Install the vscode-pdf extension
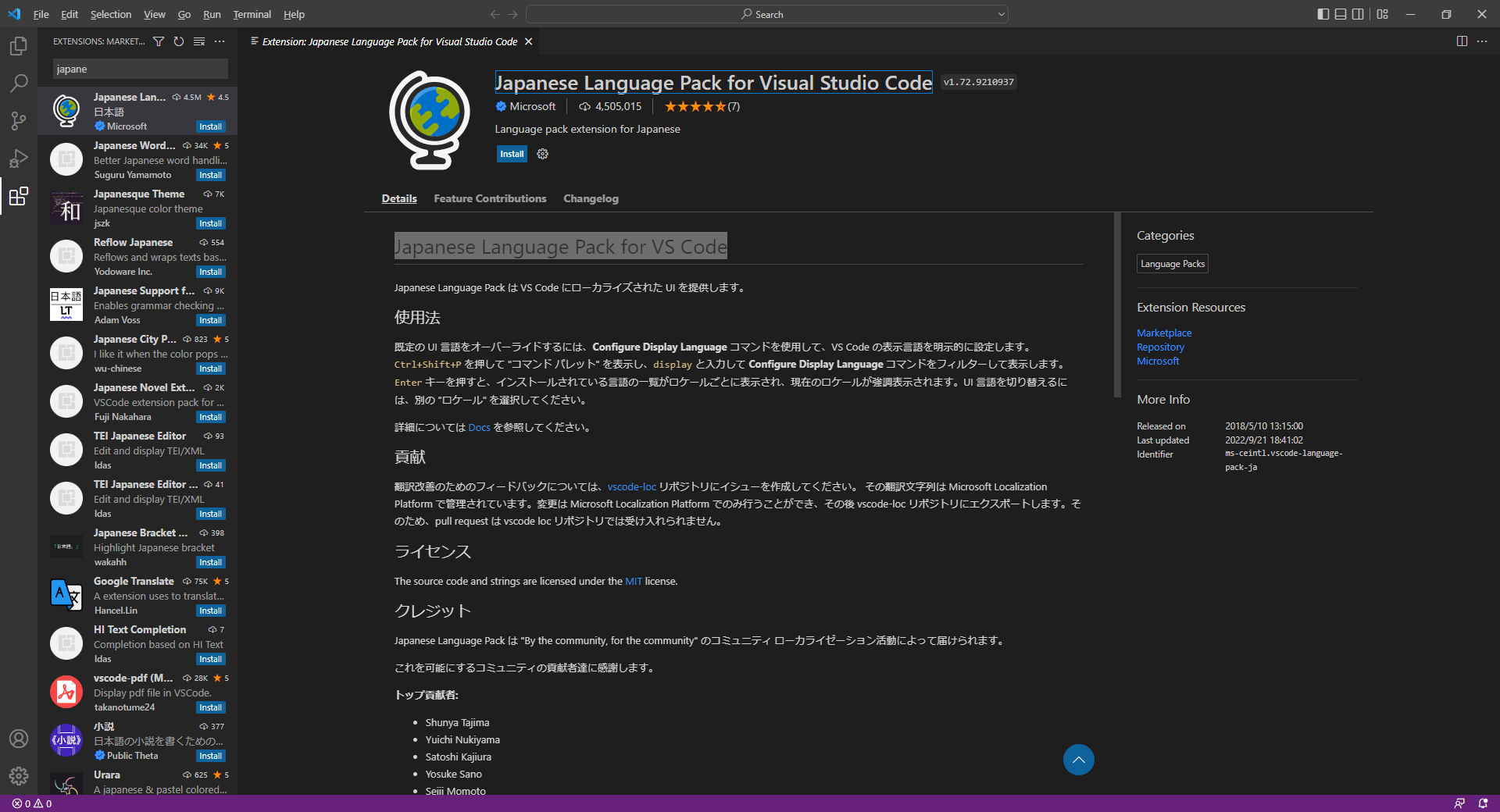The image size is (1500, 812). (x=210, y=707)
